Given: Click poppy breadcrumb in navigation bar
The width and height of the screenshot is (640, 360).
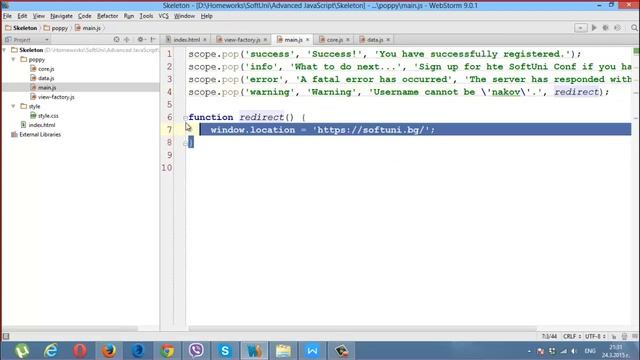Looking at the screenshot, I should [56, 28].
